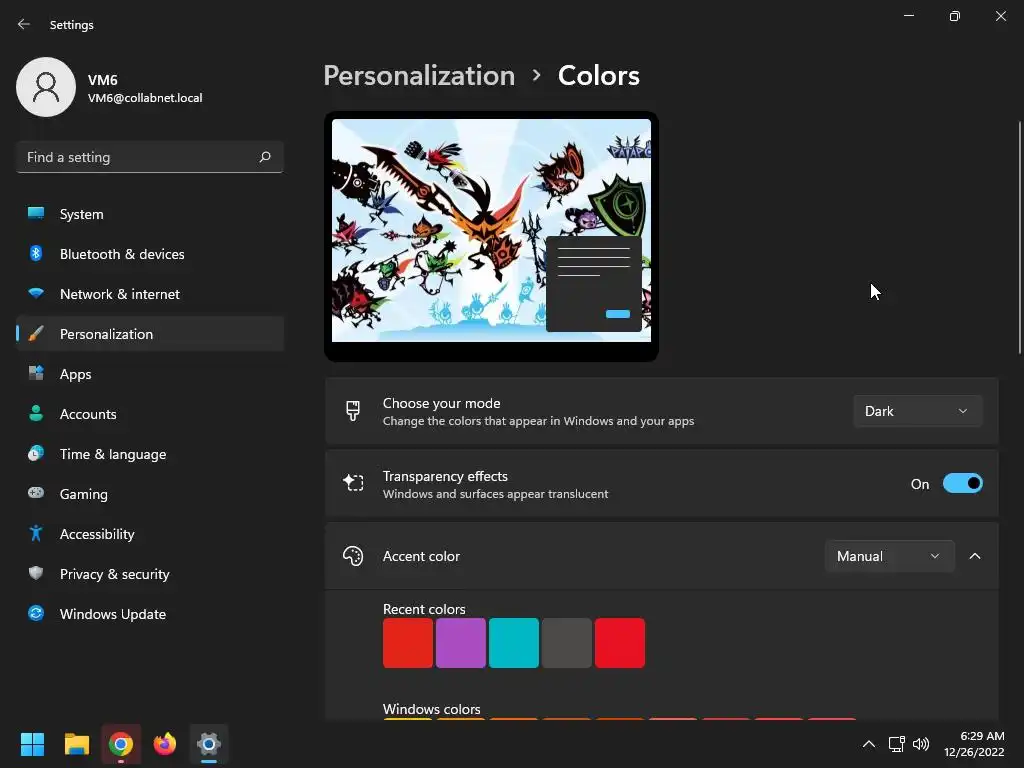Image resolution: width=1024 pixels, height=768 pixels.
Task: Click the Find a setting field
Action: 150,157
